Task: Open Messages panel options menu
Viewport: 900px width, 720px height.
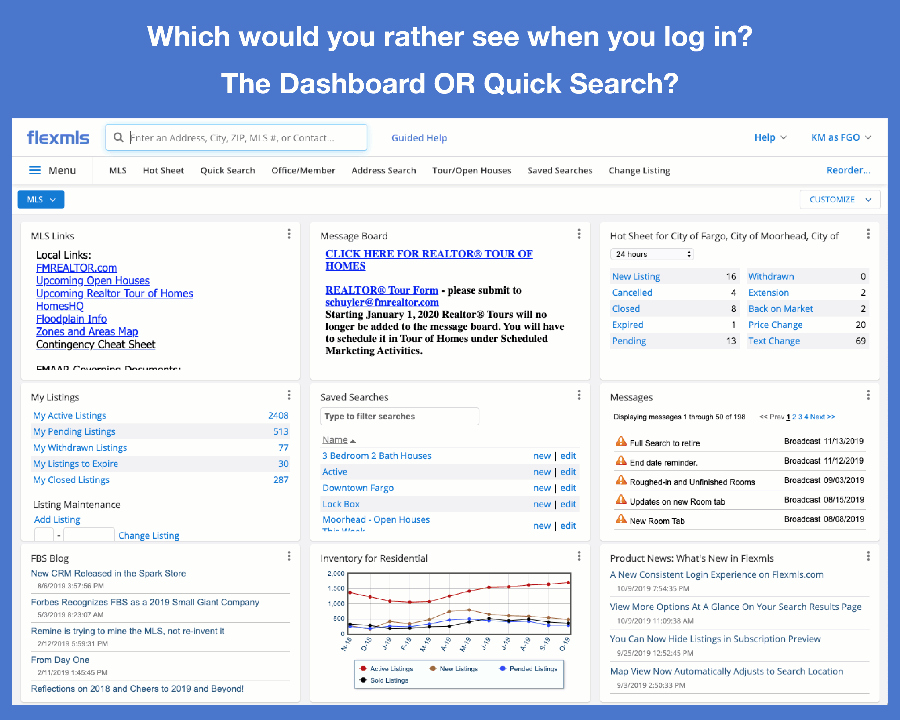Action: tap(868, 395)
